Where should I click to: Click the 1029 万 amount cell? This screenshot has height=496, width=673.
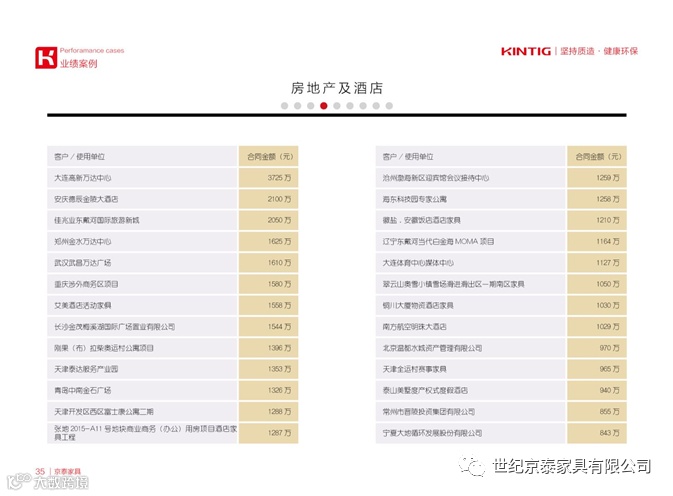597,327
